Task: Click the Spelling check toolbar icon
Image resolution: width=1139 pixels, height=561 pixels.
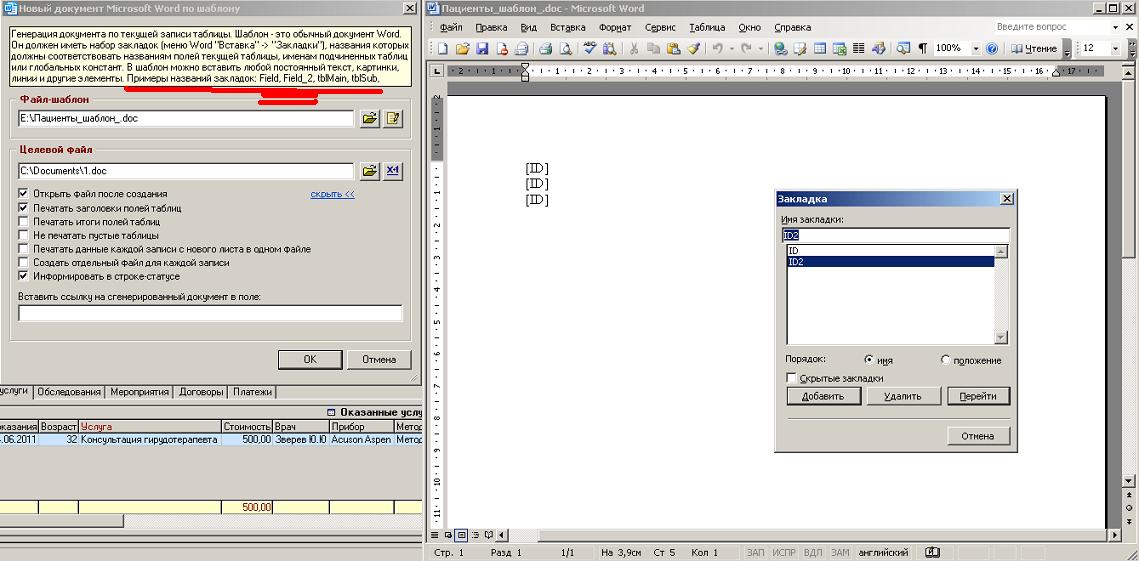Action: pyautogui.click(x=591, y=48)
